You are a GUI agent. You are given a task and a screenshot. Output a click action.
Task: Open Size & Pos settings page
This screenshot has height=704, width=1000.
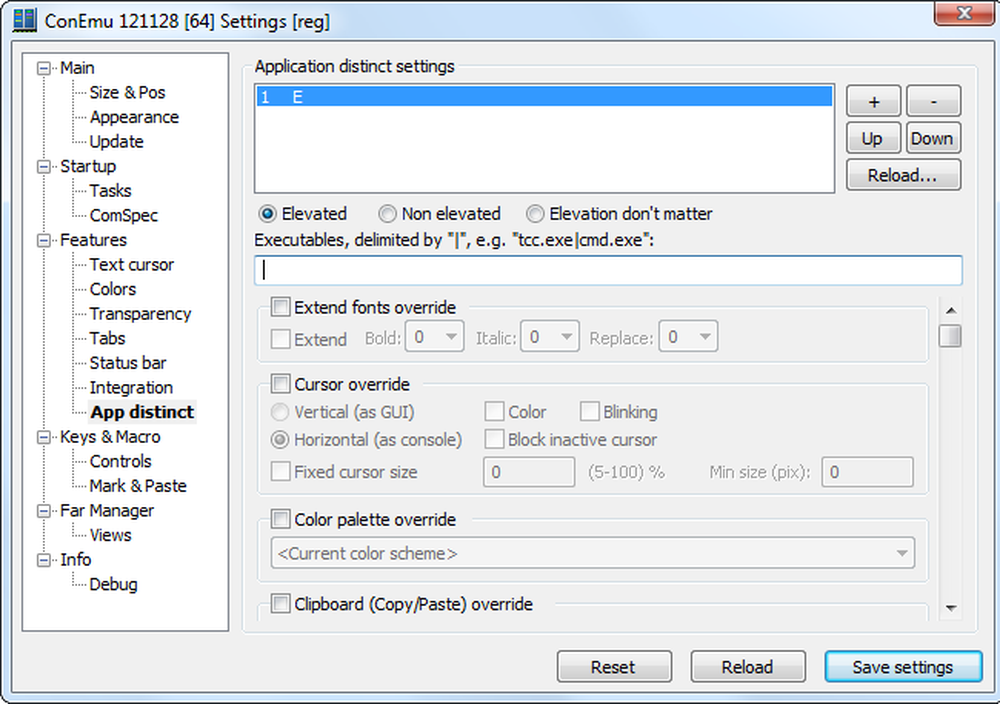tap(127, 92)
